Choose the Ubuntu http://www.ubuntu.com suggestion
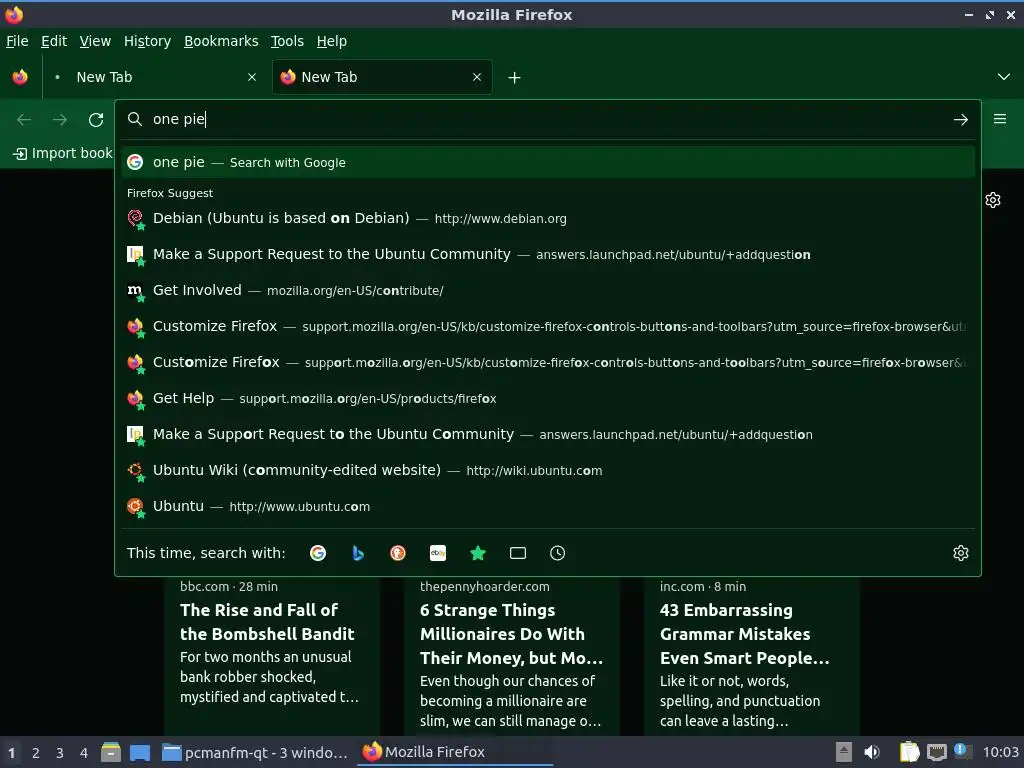 (548, 506)
